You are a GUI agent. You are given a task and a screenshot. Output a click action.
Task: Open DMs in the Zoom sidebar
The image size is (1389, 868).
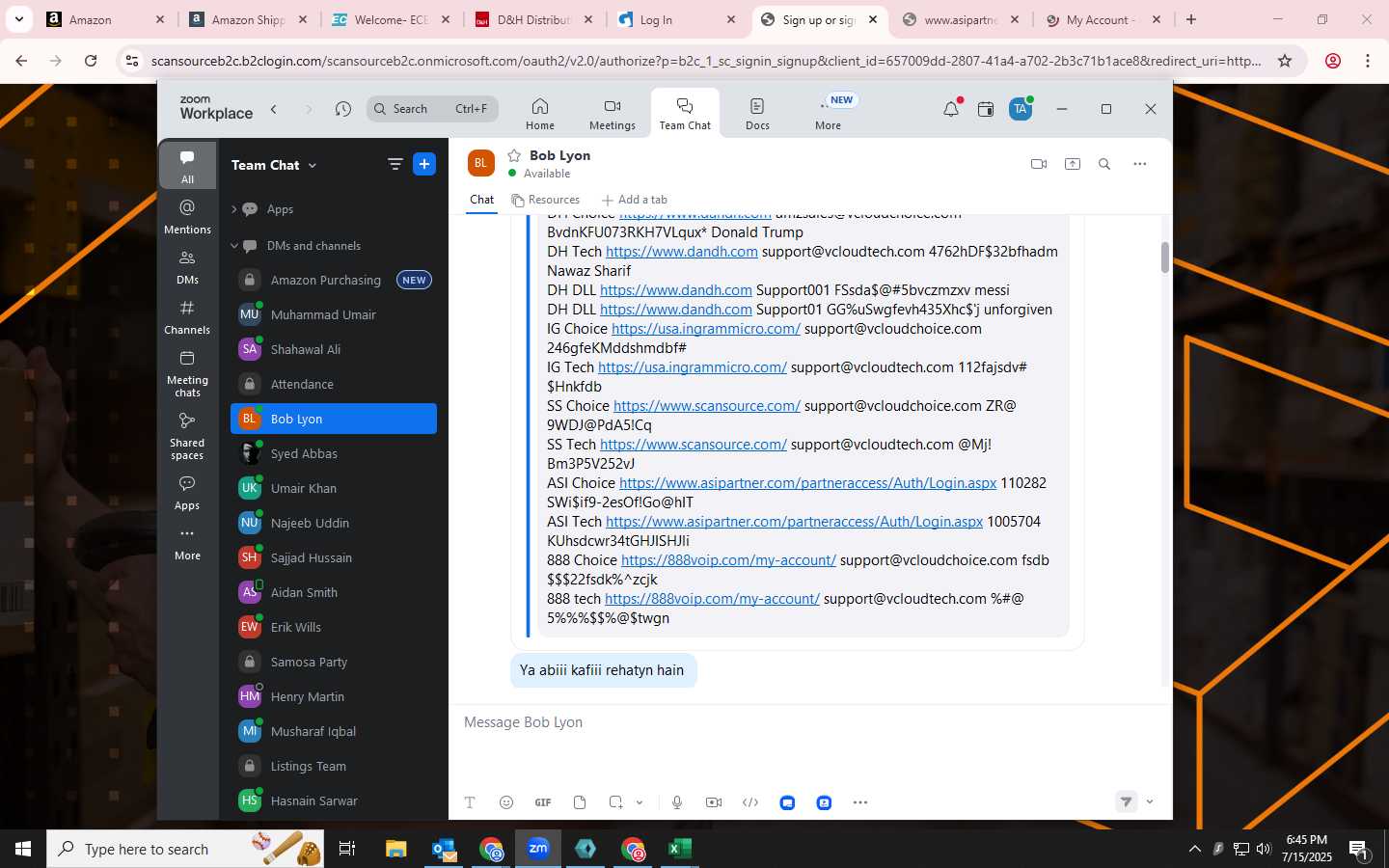(187, 267)
